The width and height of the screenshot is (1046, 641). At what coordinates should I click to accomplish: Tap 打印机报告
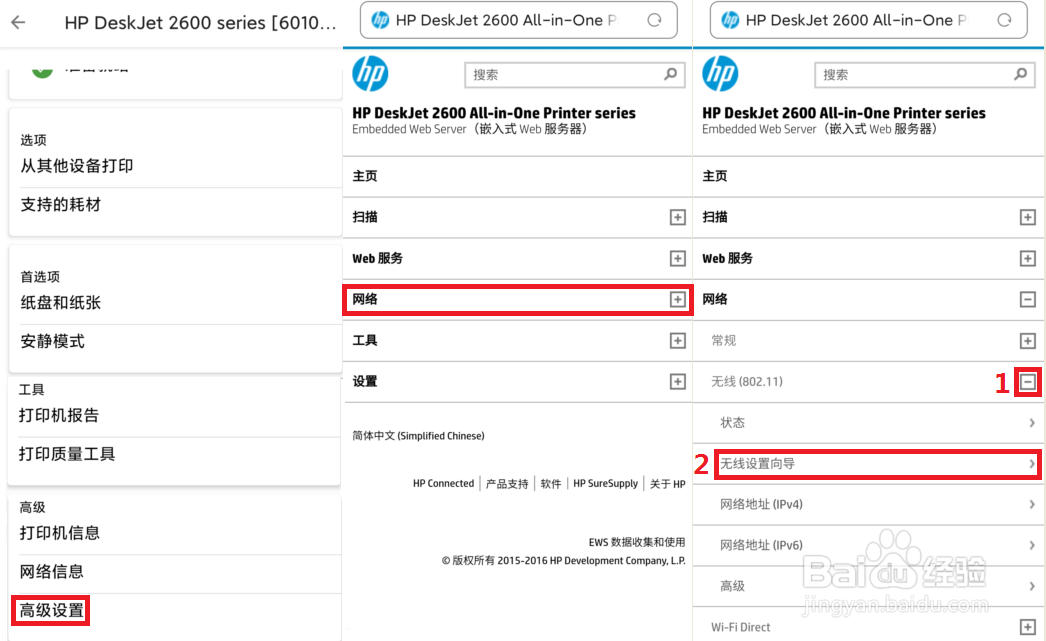click(x=59, y=416)
